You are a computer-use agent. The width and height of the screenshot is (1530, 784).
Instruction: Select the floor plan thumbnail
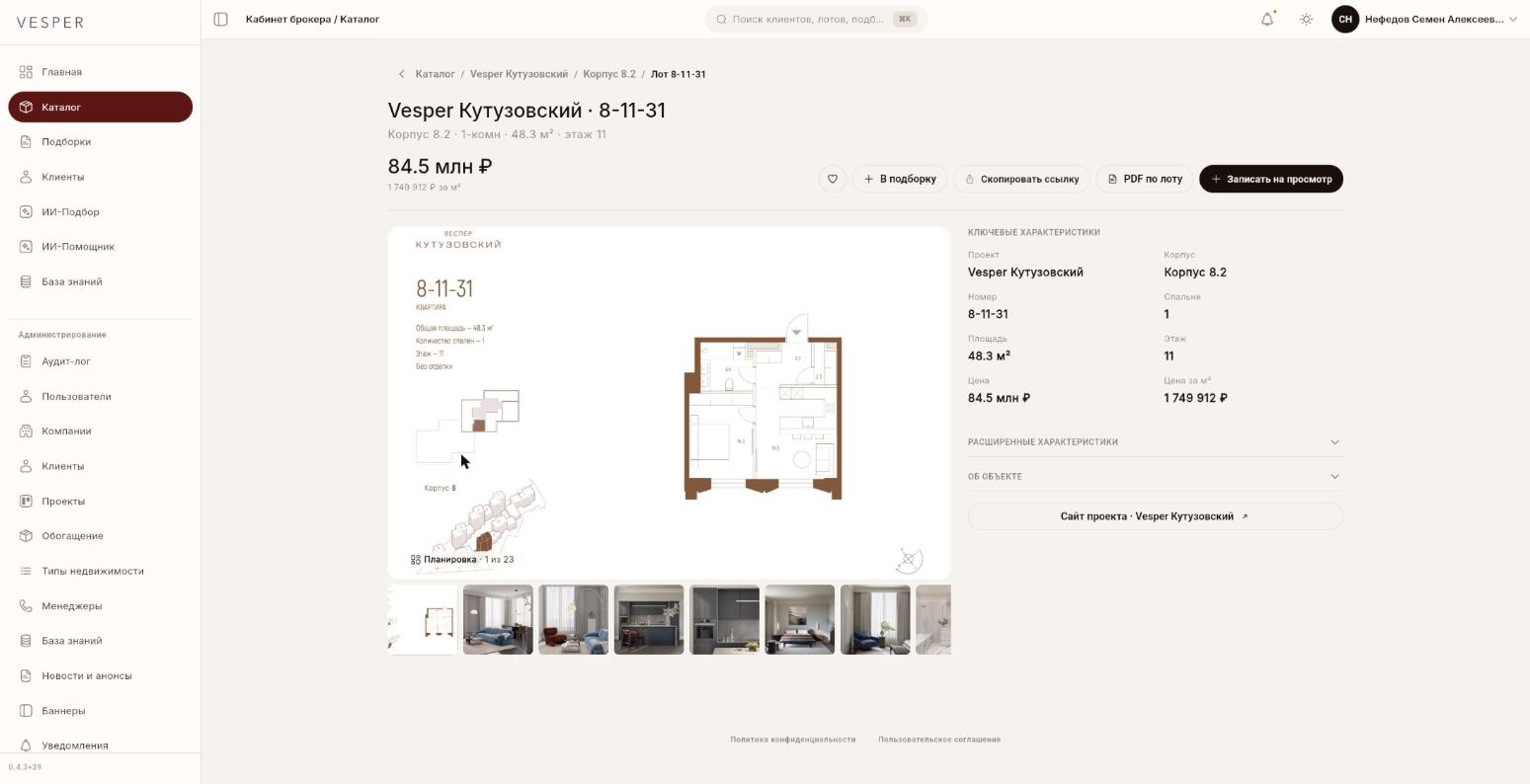click(423, 620)
